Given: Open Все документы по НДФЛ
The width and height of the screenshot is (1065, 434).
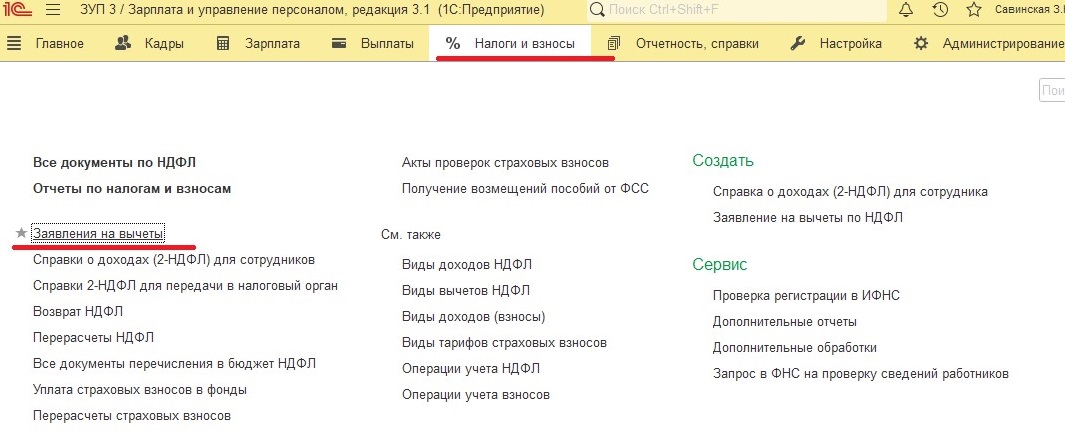Looking at the screenshot, I should (x=115, y=163).
